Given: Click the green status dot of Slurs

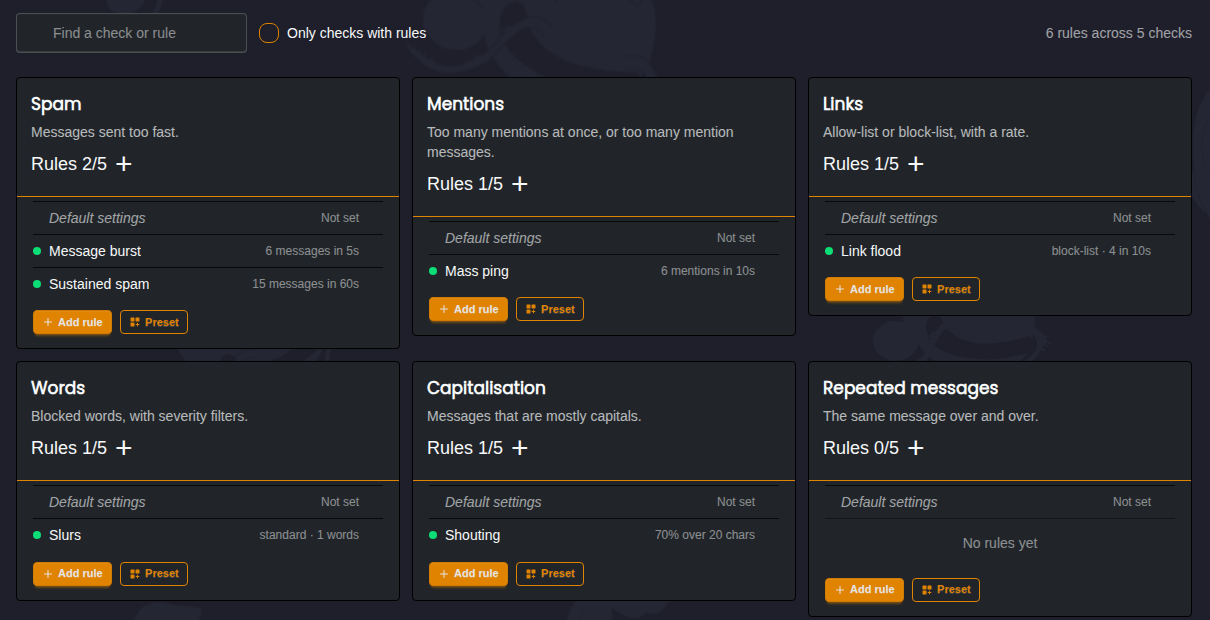Looking at the screenshot, I should point(37,535).
